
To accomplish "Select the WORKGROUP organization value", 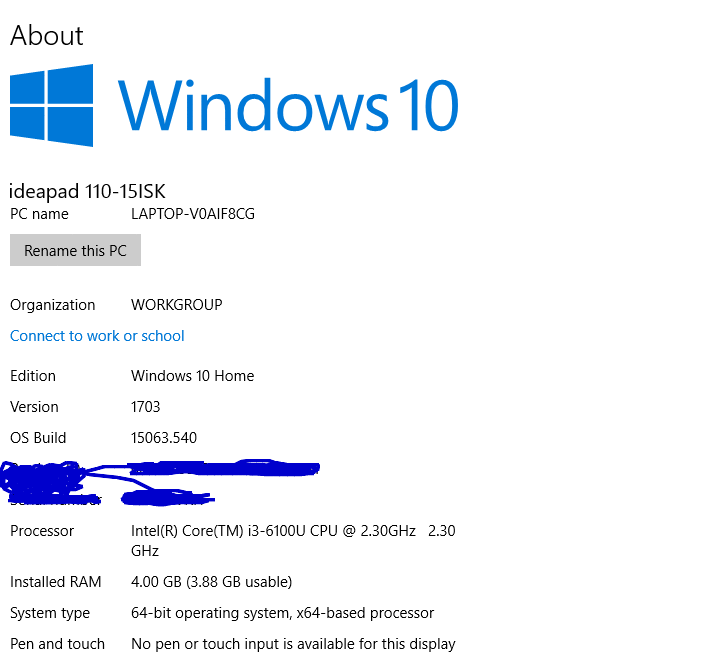I will coord(177,304).
